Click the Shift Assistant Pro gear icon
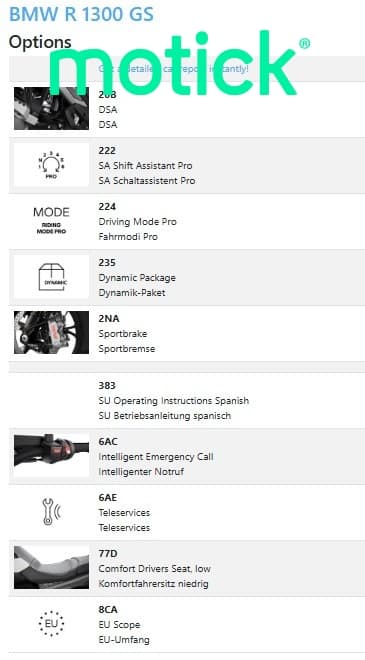The image size is (365, 660). (51, 165)
